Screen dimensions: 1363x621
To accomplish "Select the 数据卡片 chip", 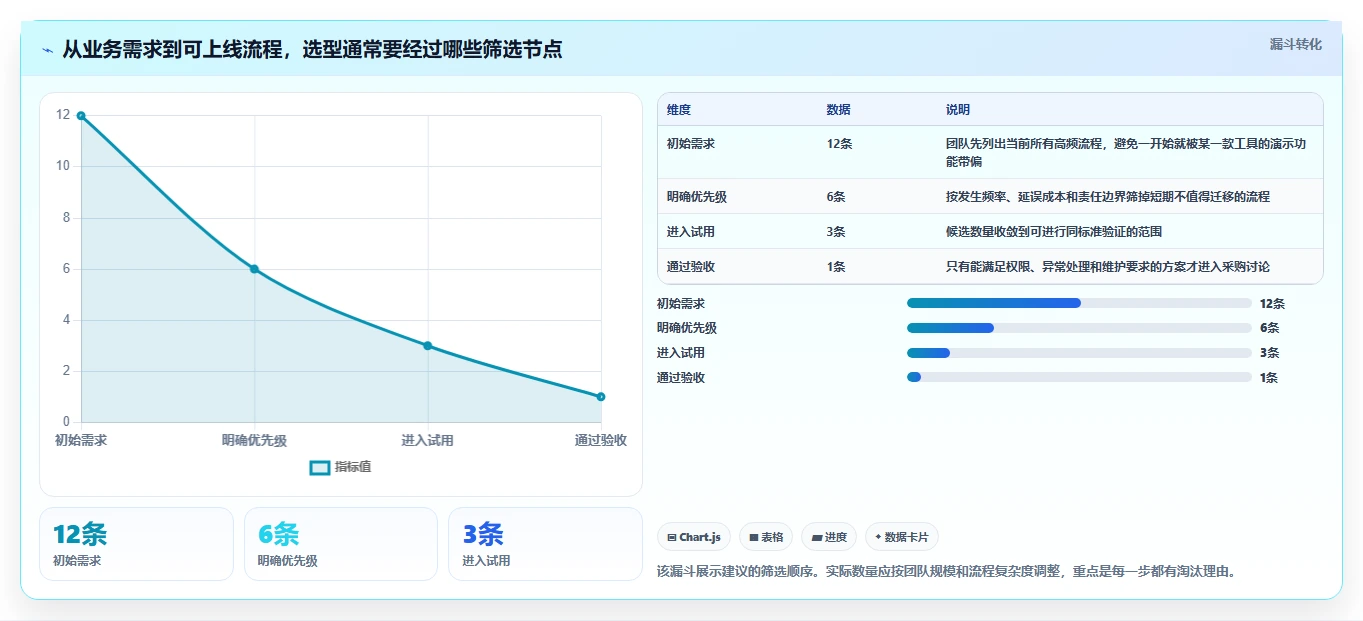I will tap(902, 537).
